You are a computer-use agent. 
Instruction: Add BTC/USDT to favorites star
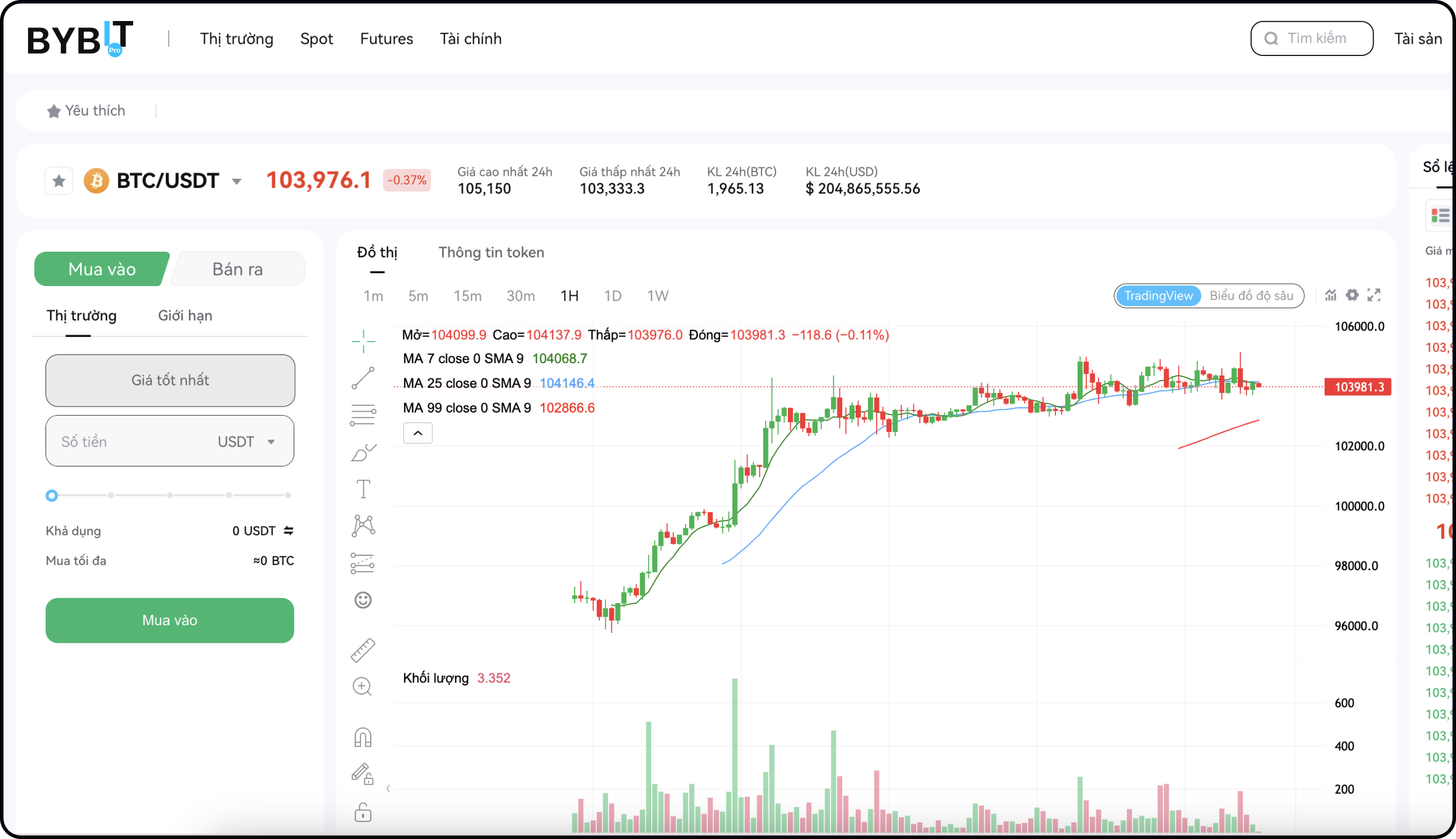[59, 181]
